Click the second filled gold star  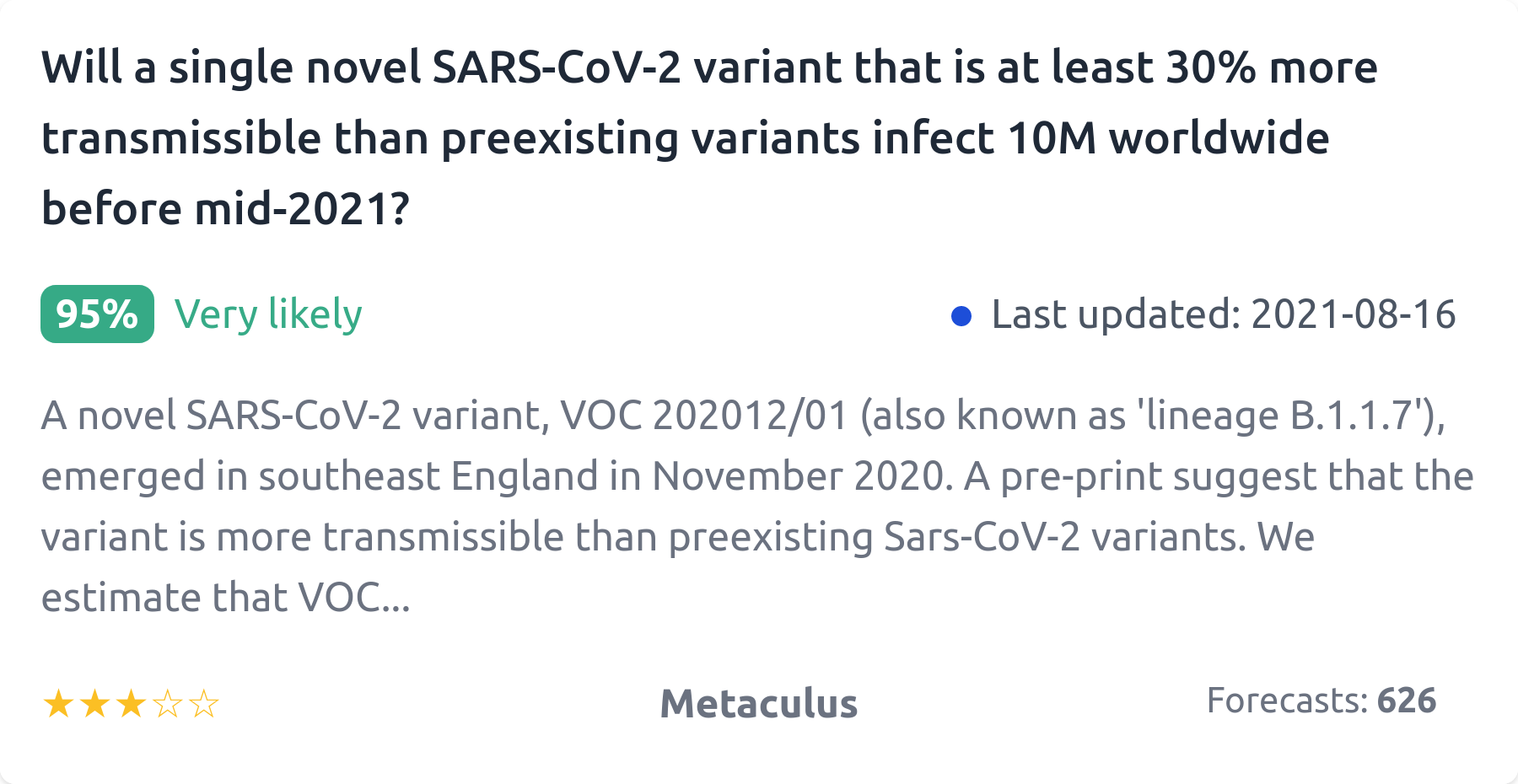[x=94, y=704]
